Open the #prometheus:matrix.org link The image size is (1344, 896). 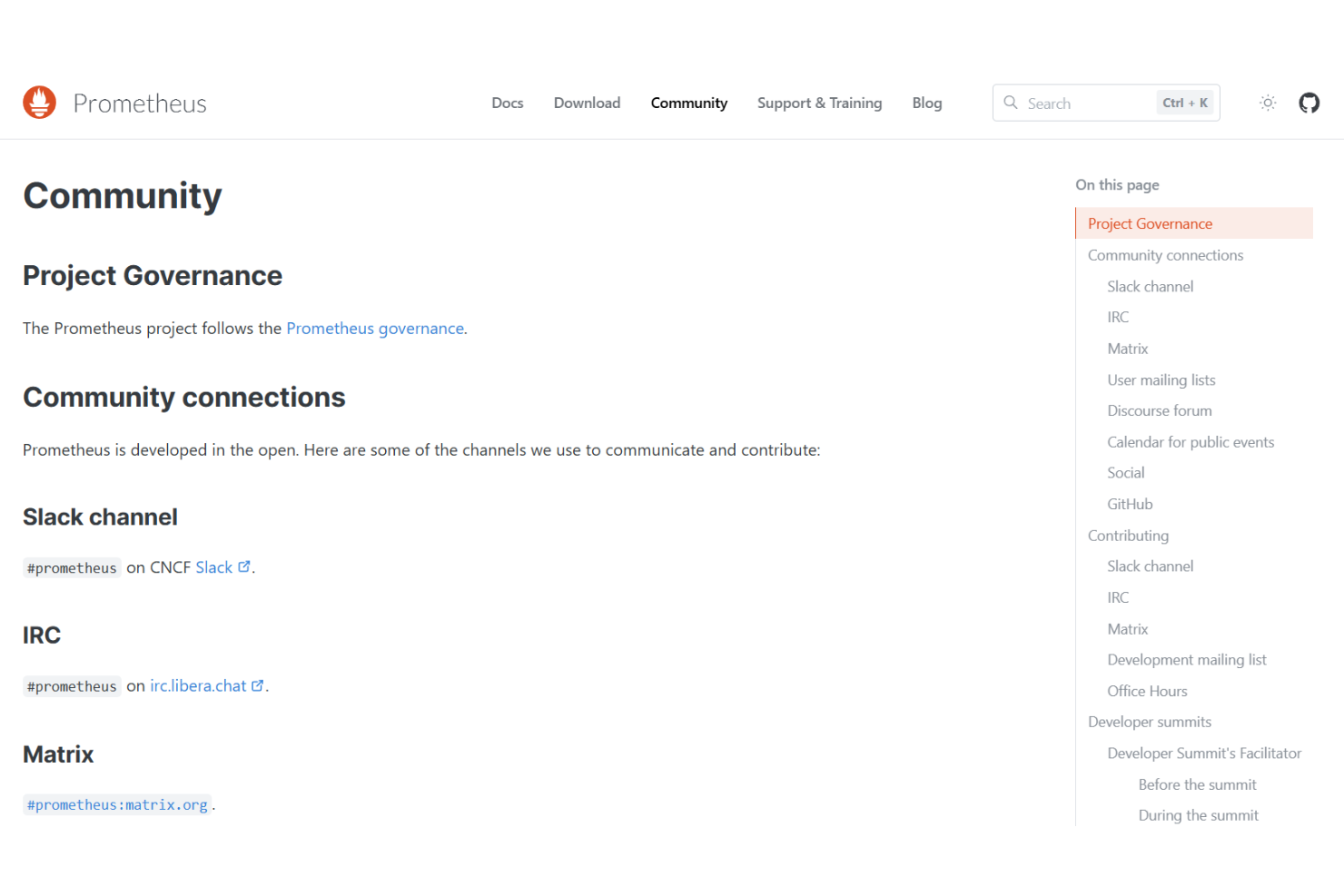[x=117, y=804]
